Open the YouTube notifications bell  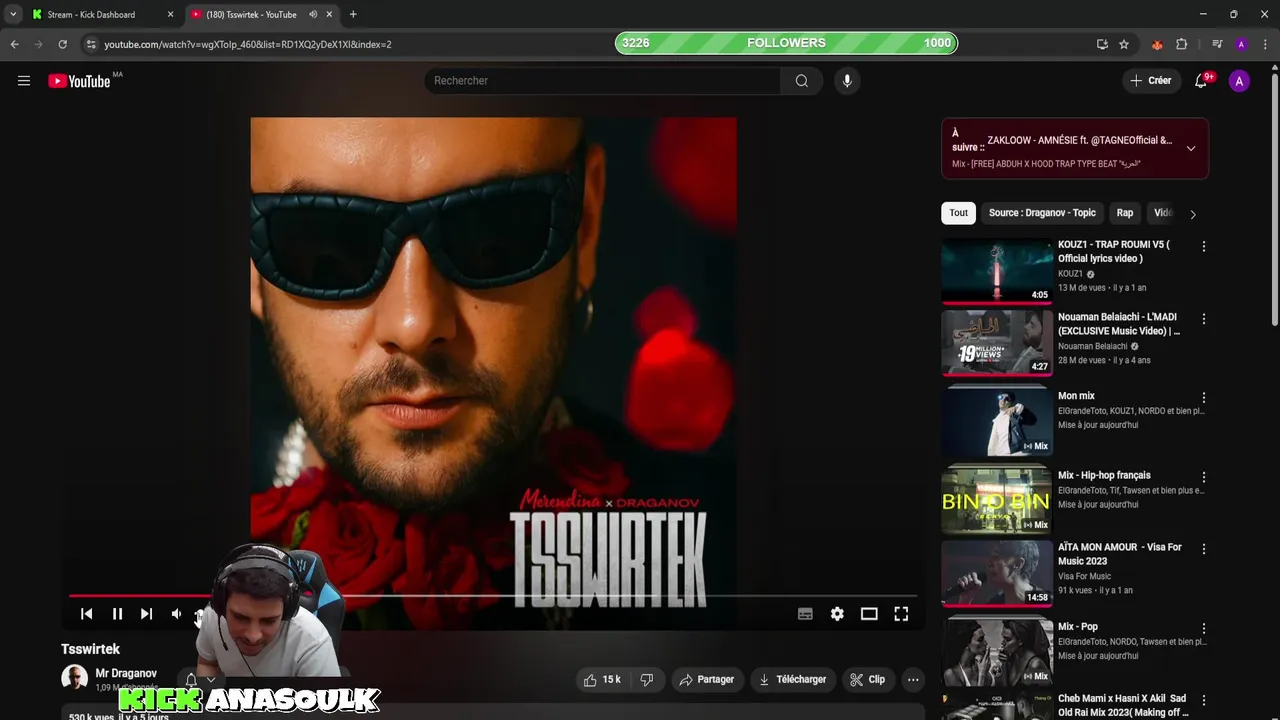tap(1201, 81)
